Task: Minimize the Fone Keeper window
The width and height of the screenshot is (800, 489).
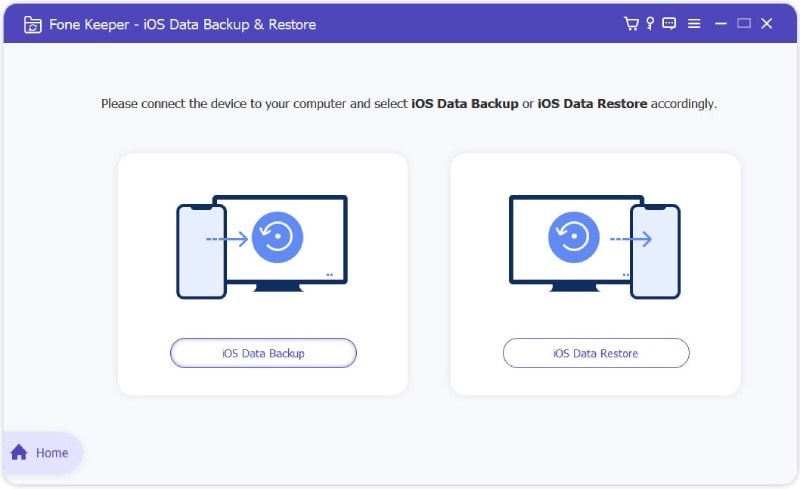Action: (x=720, y=23)
